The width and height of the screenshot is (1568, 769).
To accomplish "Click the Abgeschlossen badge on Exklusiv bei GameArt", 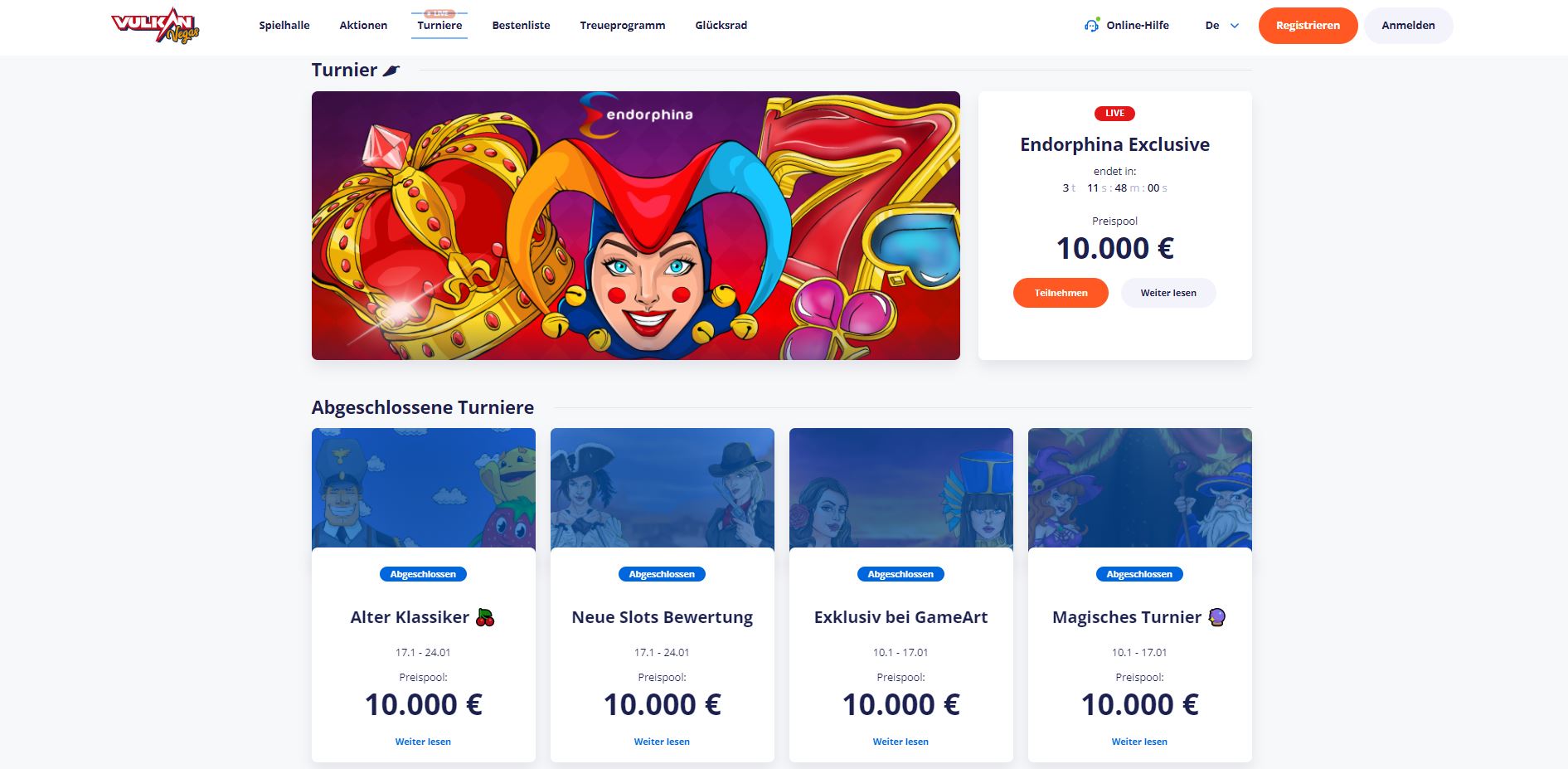I will click(901, 574).
